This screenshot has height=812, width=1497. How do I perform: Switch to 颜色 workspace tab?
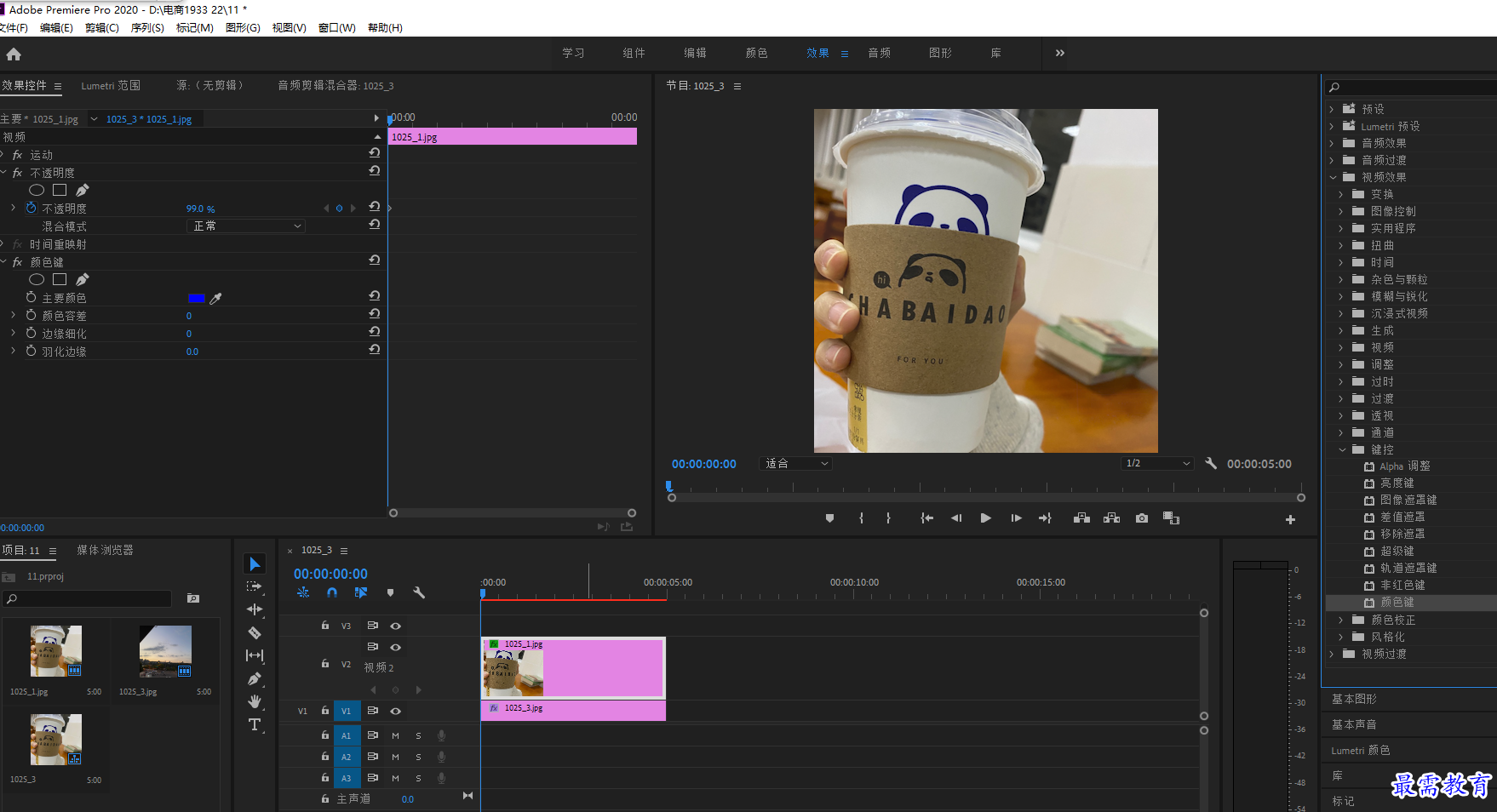coord(756,53)
